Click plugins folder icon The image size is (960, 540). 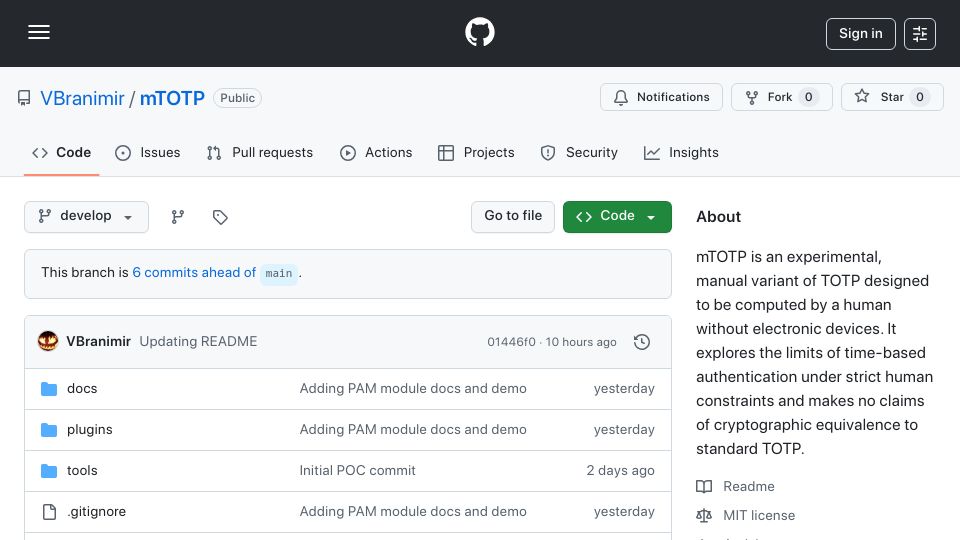click(49, 430)
